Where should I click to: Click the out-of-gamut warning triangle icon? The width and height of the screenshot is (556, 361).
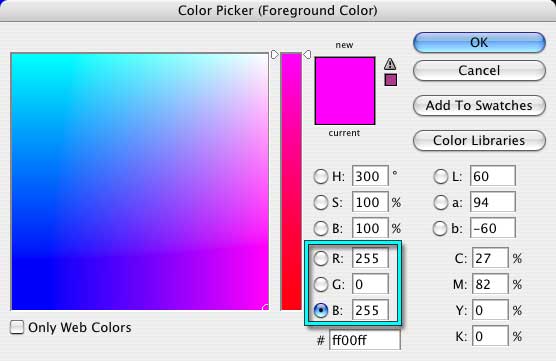tap(390, 64)
